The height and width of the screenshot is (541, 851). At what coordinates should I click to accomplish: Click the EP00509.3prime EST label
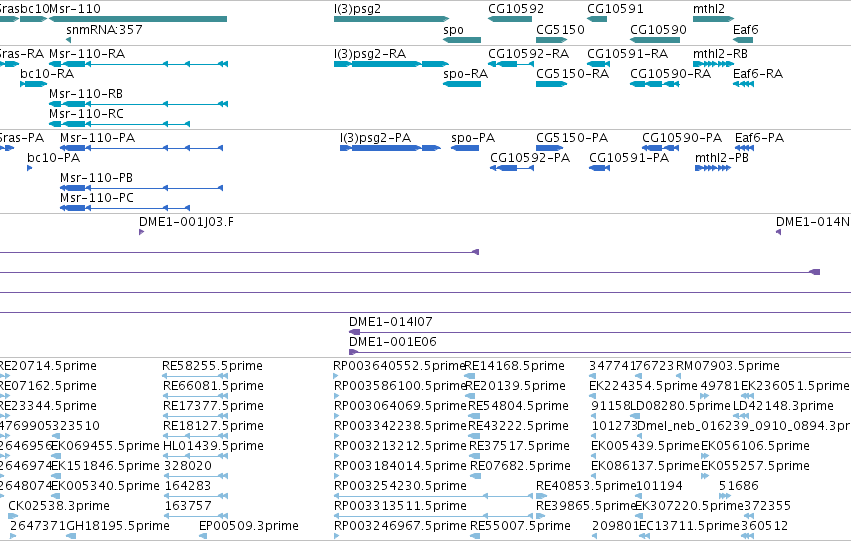tap(249, 526)
